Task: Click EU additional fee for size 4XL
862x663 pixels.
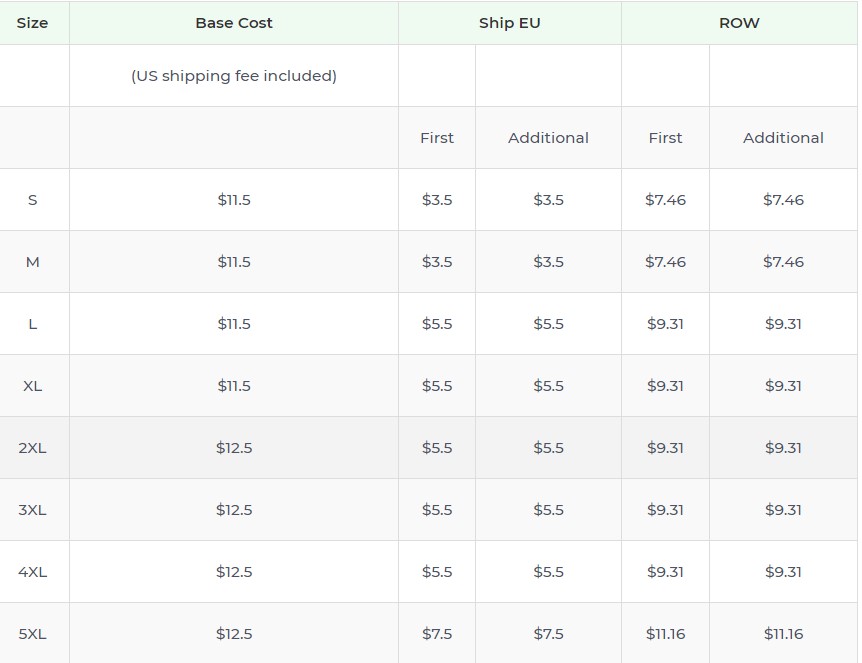Action: (x=548, y=572)
